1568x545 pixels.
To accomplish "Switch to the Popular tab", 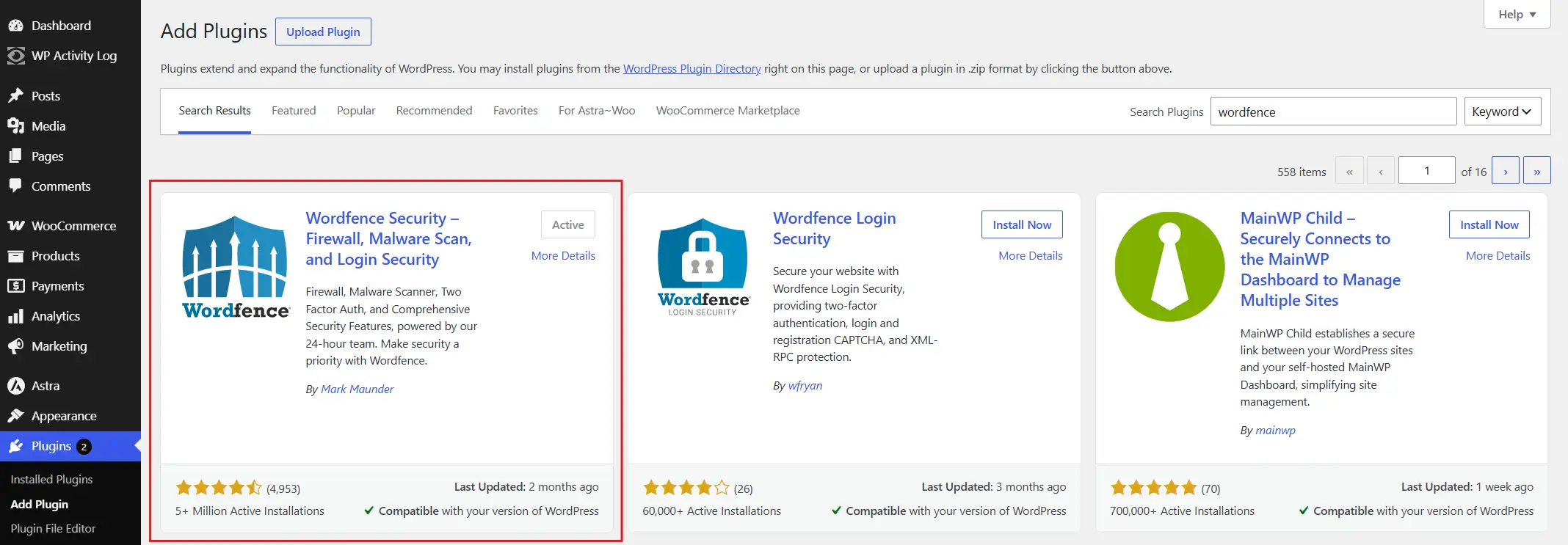I will point(356,111).
